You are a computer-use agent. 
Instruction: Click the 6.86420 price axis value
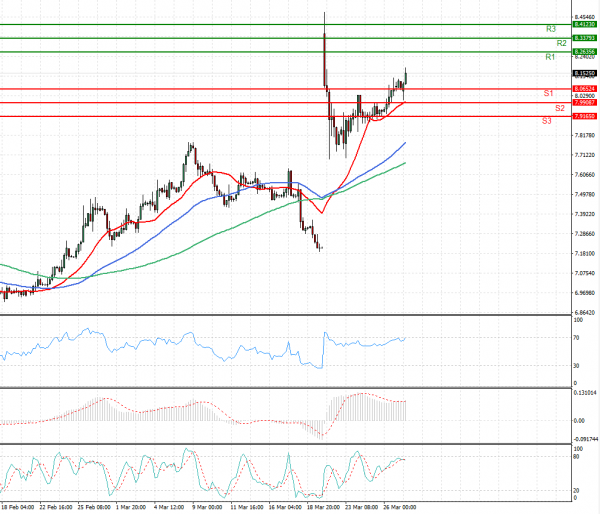click(585, 313)
